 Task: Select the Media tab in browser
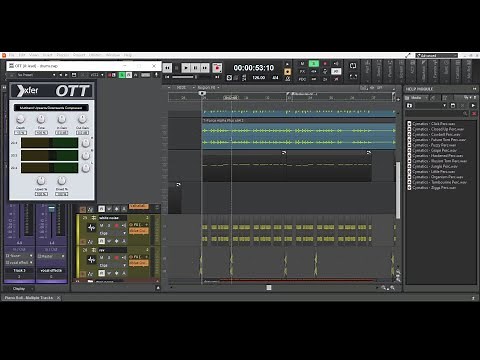pos(415,98)
